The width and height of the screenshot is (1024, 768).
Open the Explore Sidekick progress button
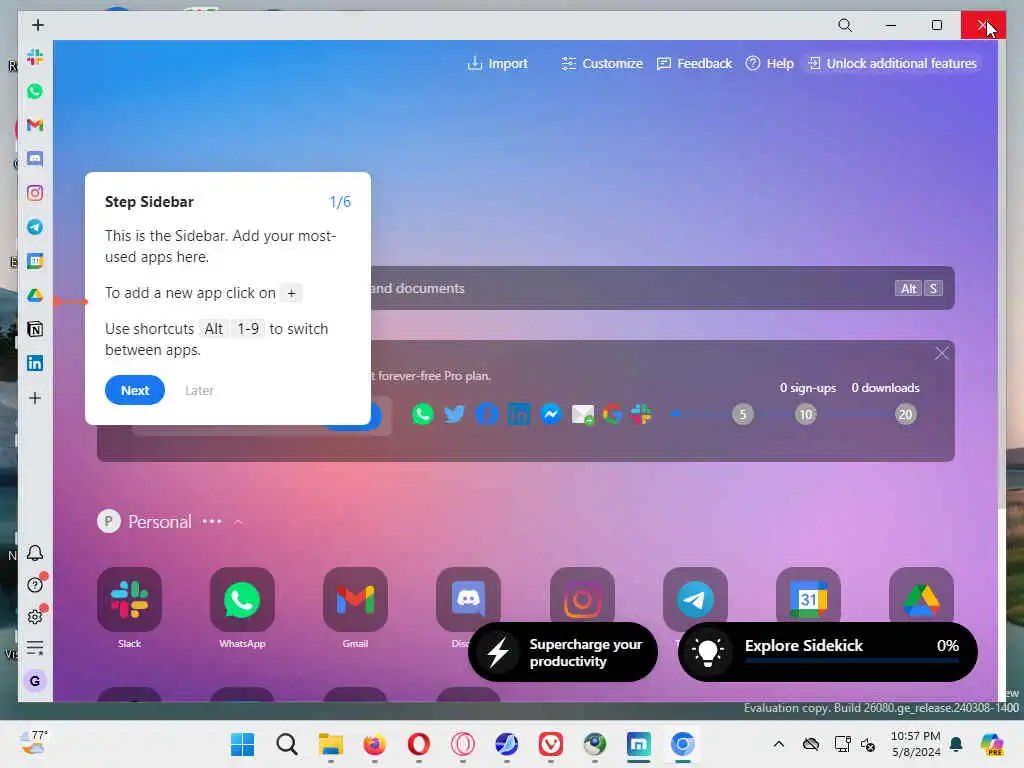pyautogui.click(x=827, y=652)
